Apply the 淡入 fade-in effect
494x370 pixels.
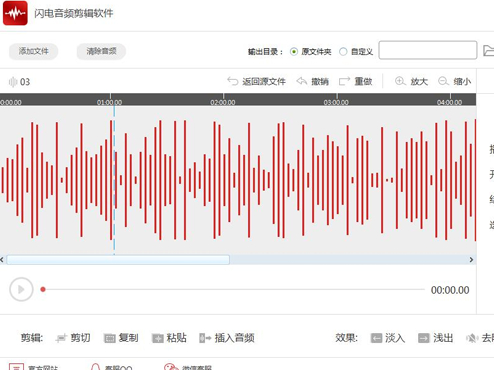coord(388,338)
